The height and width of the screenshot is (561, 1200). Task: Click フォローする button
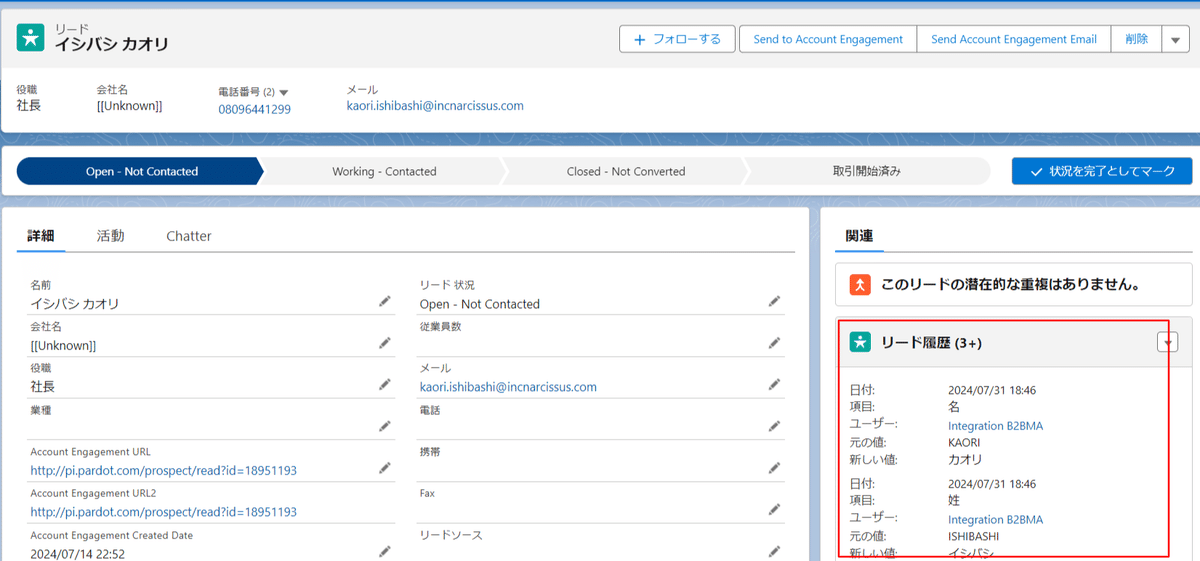[x=677, y=39]
